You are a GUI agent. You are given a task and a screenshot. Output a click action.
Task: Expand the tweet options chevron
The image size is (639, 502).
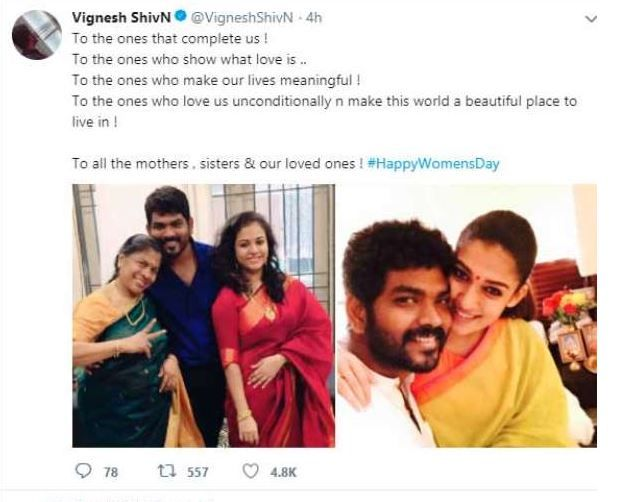[x=591, y=18]
